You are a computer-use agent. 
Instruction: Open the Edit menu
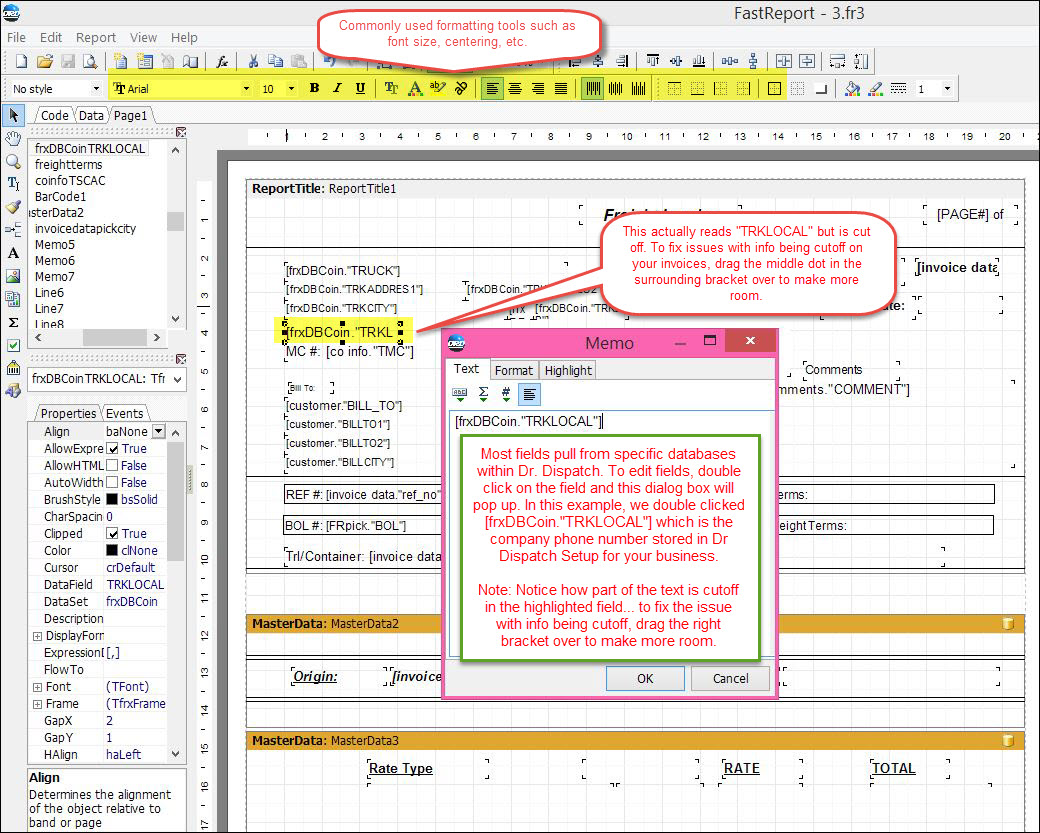[x=51, y=38]
